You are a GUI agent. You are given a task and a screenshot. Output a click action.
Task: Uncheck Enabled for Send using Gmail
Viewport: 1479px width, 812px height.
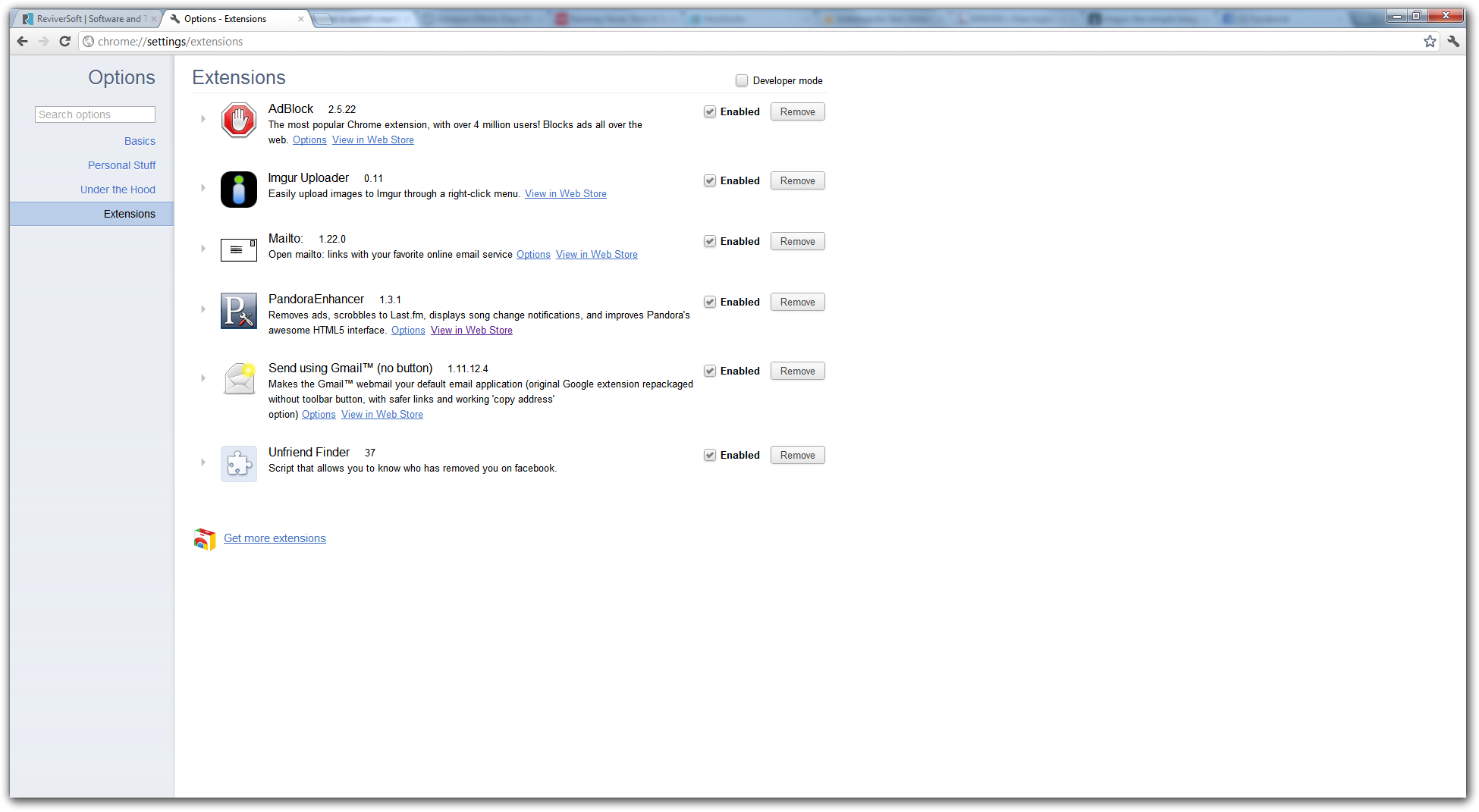tap(710, 371)
